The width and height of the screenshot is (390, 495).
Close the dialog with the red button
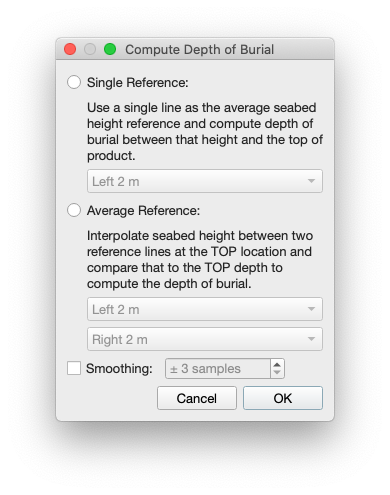(x=70, y=49)
